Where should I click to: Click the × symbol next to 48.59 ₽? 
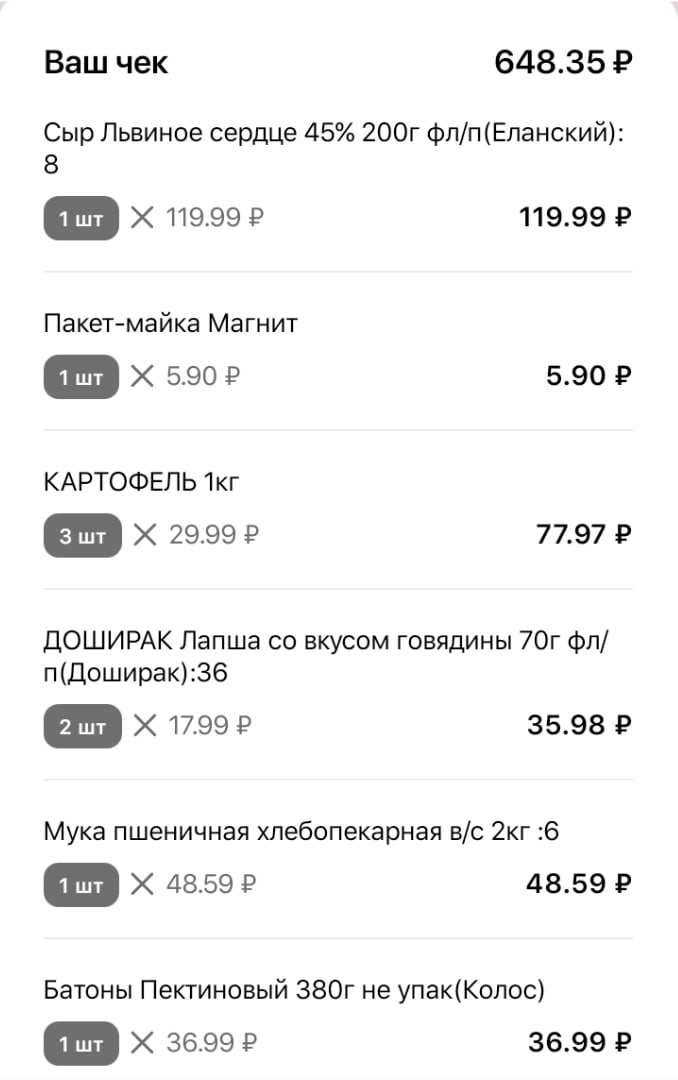pyautogui.click(x=144, y=884)
